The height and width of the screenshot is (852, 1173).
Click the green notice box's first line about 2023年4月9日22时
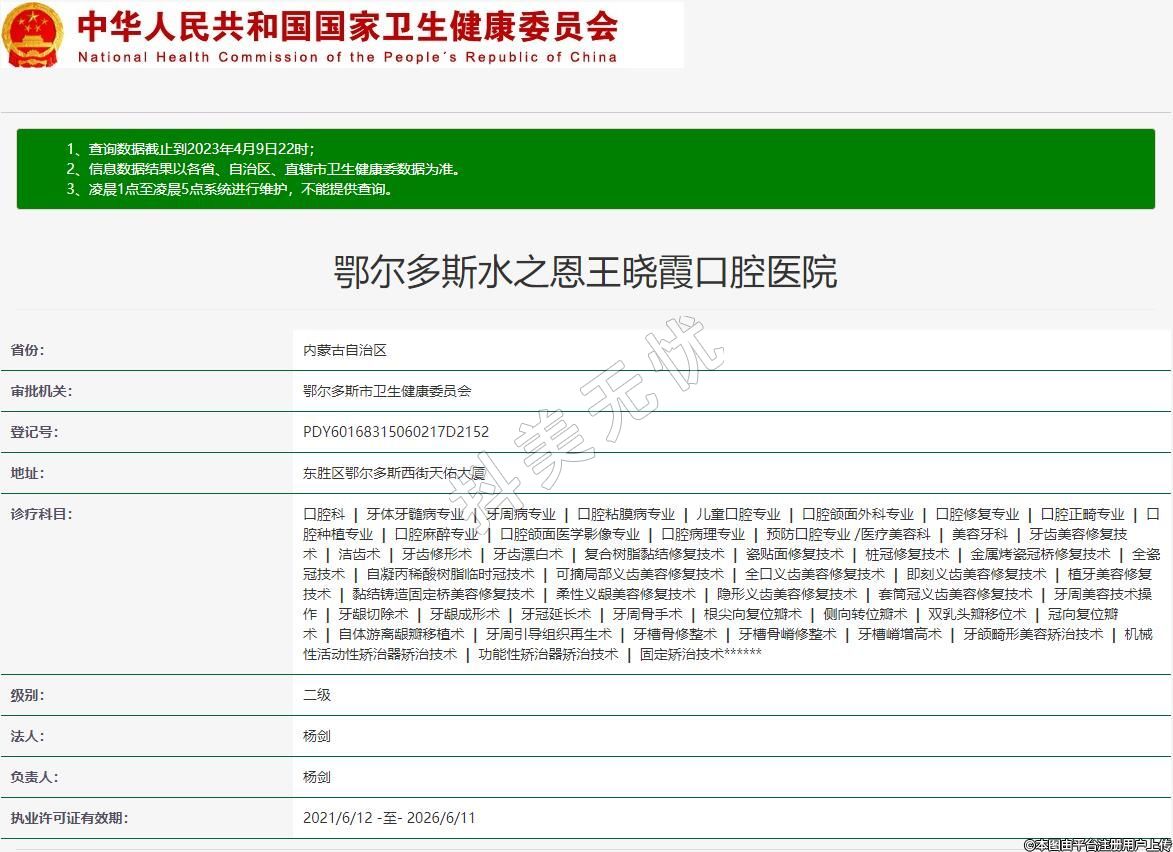pyautogui.click(x=190, y=149)
